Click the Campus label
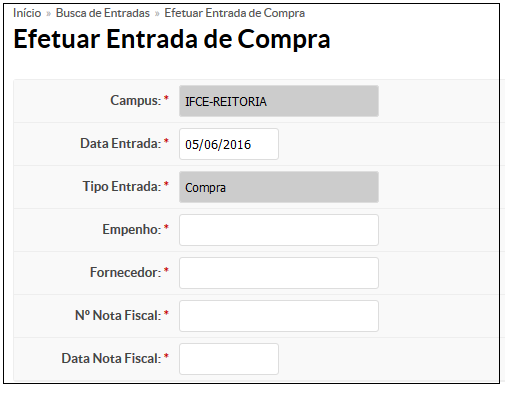505x393 pixels. tap(136, 100)
